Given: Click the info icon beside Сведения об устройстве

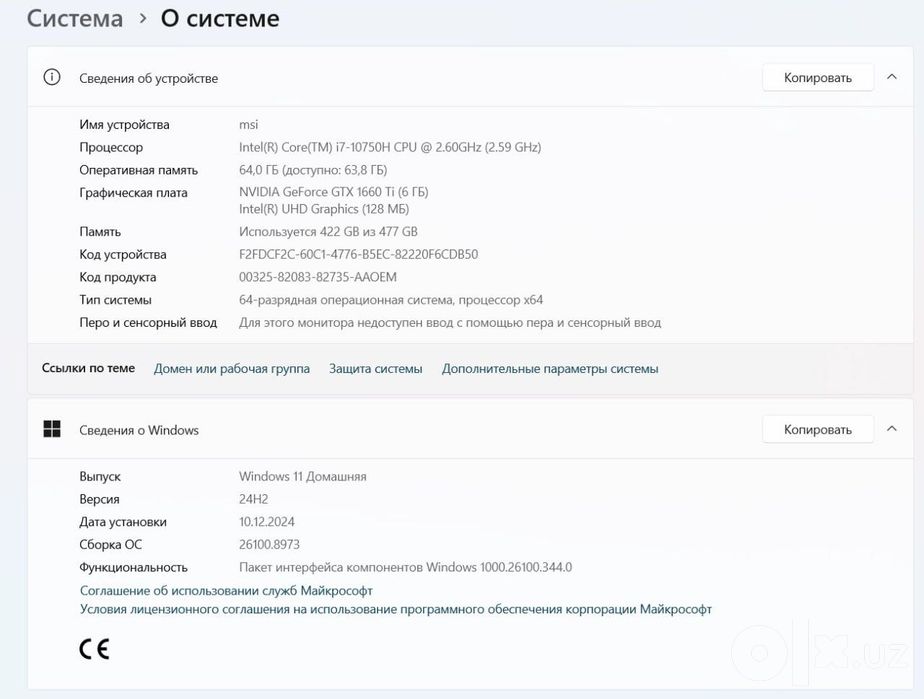Looking at the screenshot, I should click(x=52, y=77).
